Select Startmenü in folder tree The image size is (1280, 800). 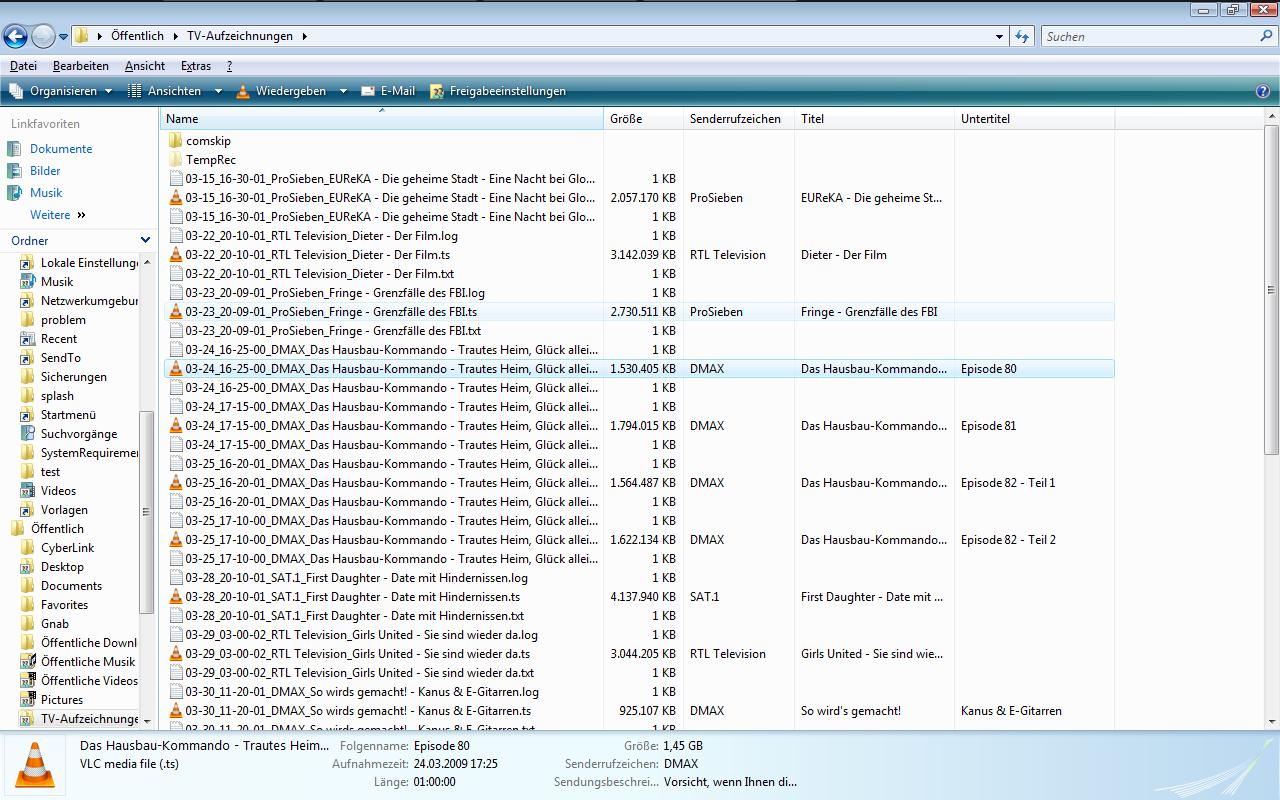click(68, 415)
